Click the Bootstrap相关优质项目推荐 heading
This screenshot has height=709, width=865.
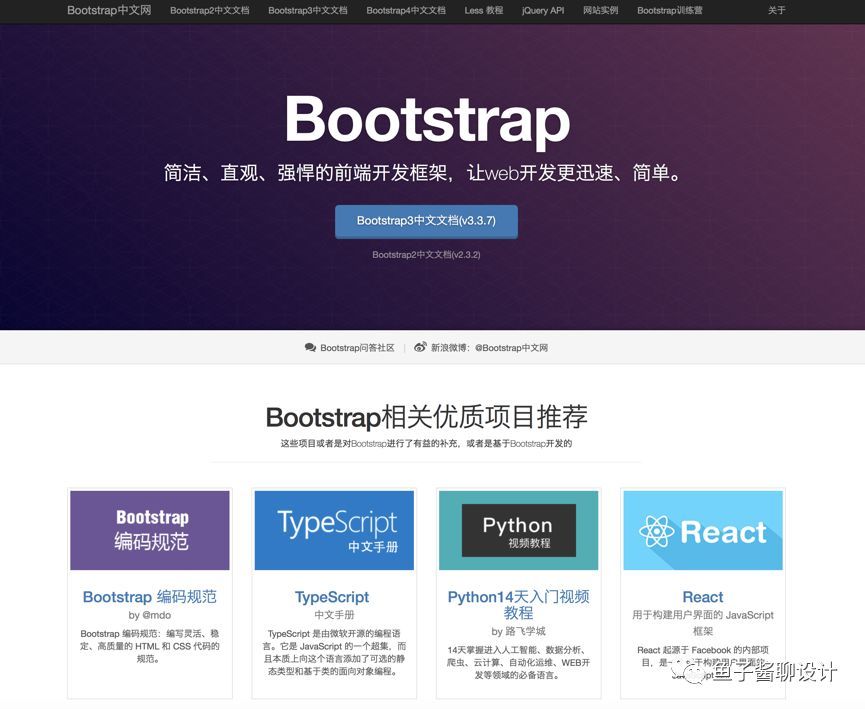tap(426, 417)
